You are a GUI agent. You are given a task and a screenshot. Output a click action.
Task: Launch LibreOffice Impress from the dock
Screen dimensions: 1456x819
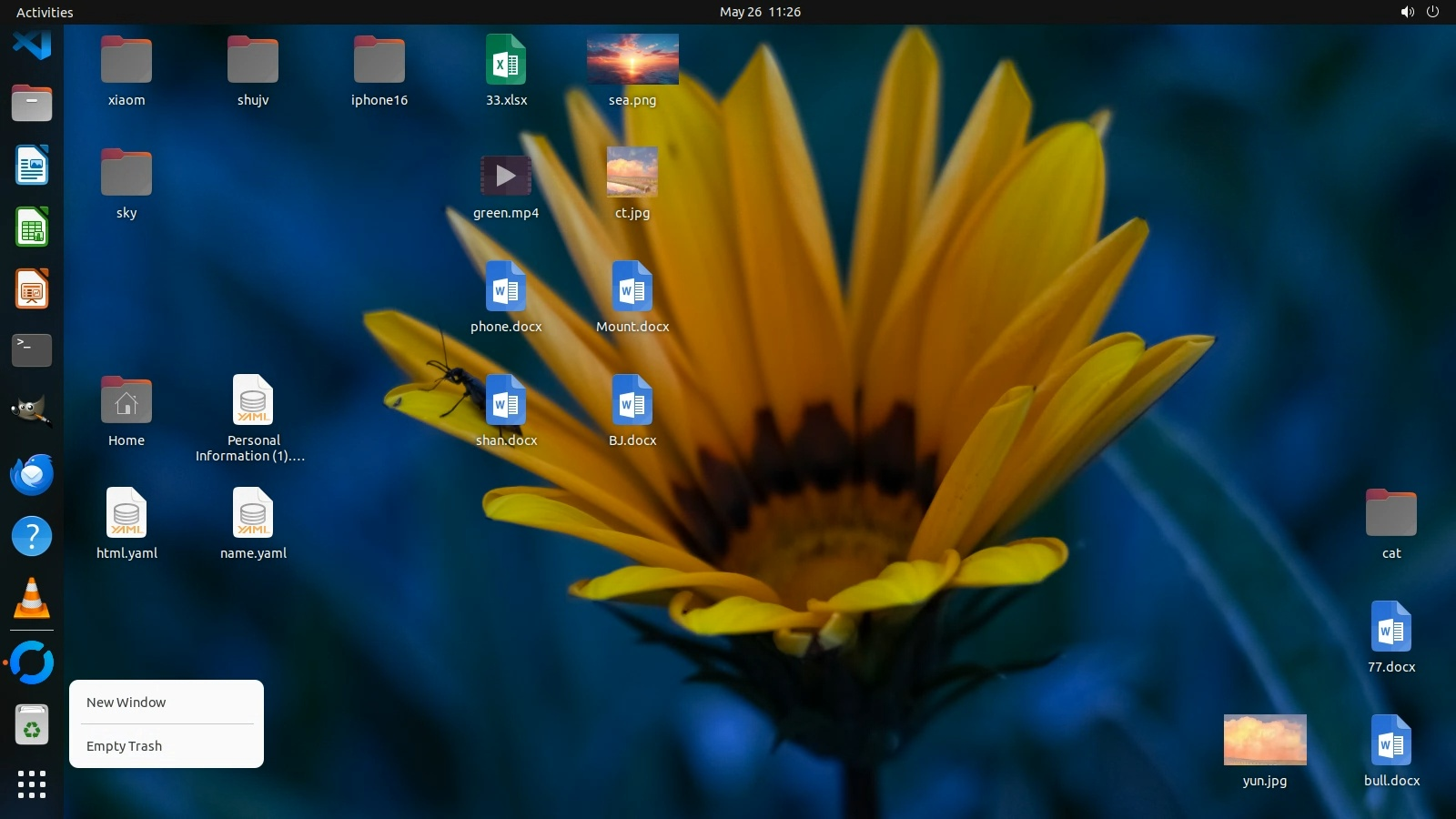[x=32, y=289]
